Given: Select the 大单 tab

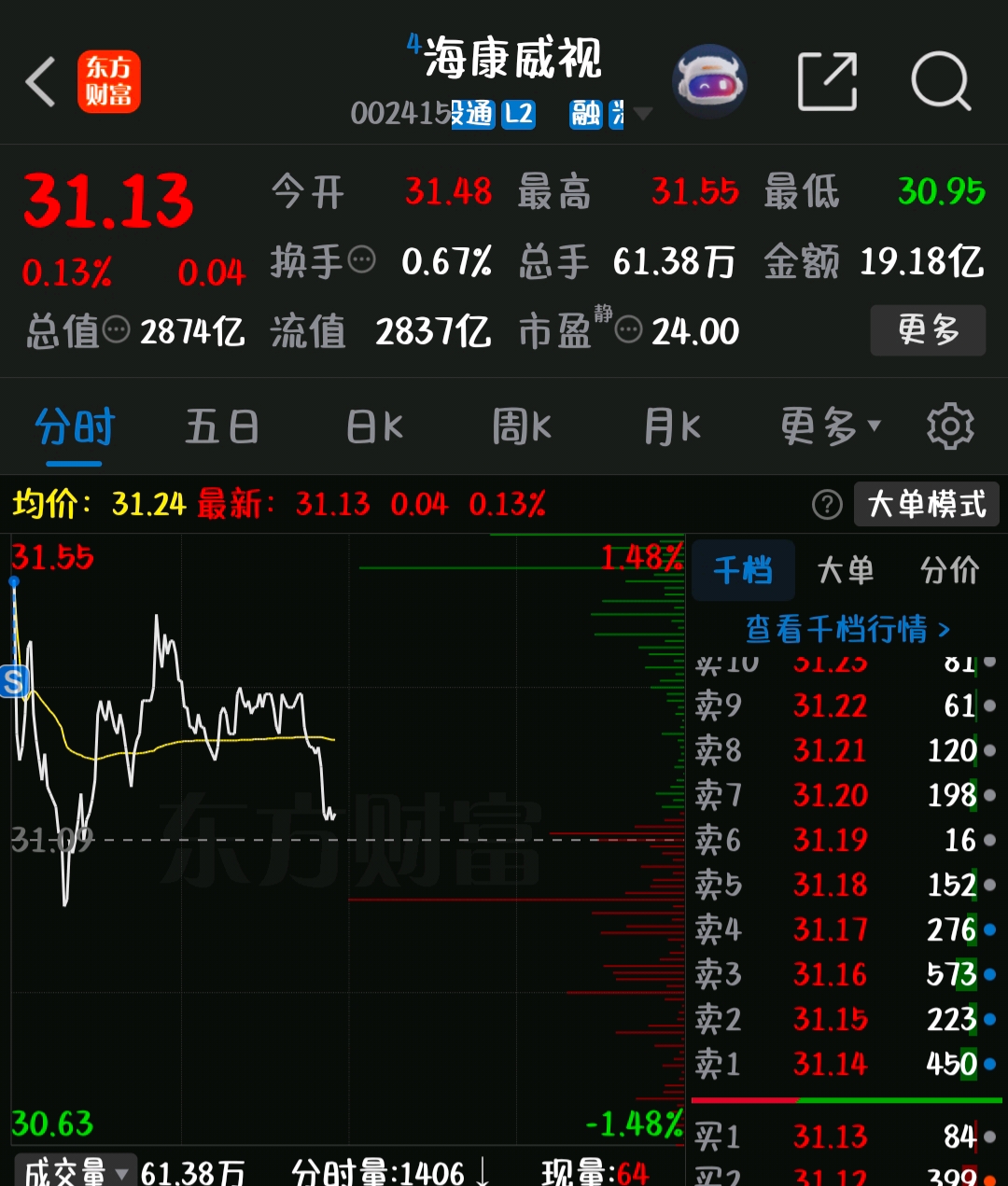Looking at the screenshot, I should (x=846, y=569).
